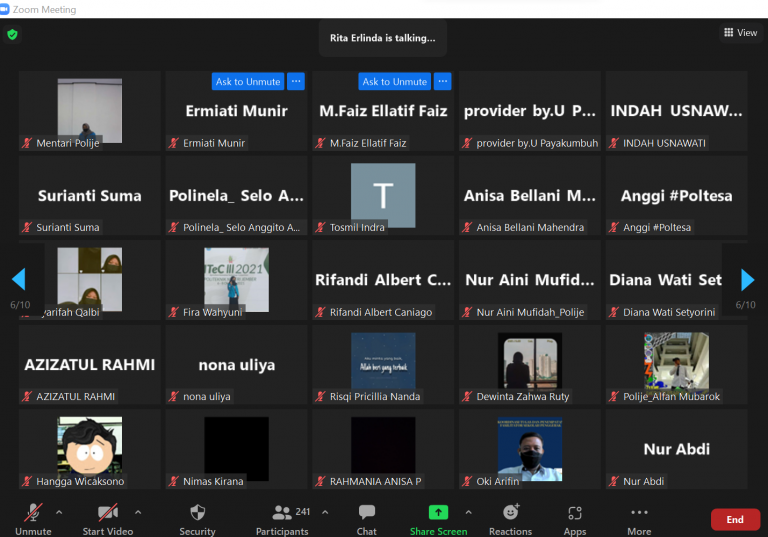
Task: Select Dewinta Zahwa Ruty video thumbnail
Action: tap(530, 364)
